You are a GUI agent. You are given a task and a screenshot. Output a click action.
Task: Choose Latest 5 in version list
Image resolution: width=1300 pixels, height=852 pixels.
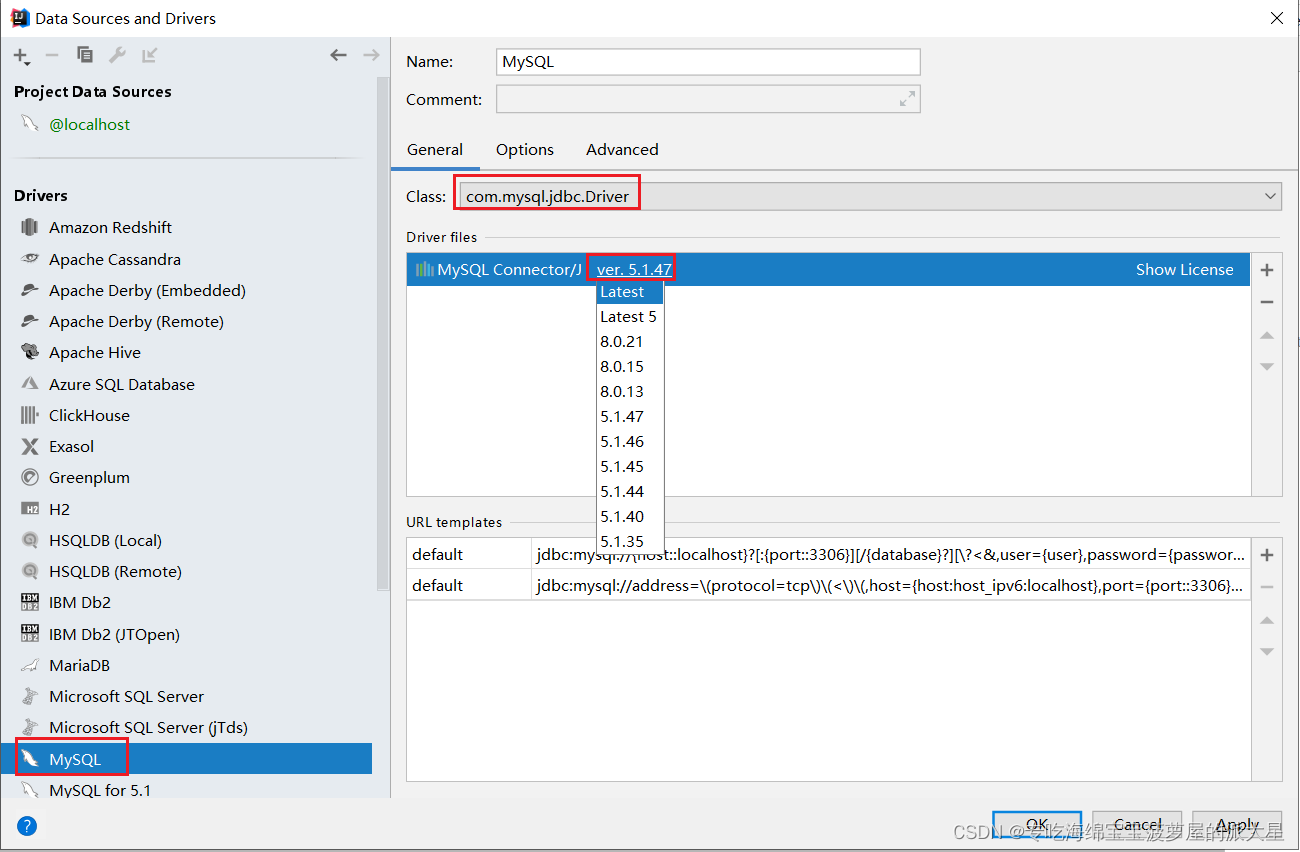point(630,316)
